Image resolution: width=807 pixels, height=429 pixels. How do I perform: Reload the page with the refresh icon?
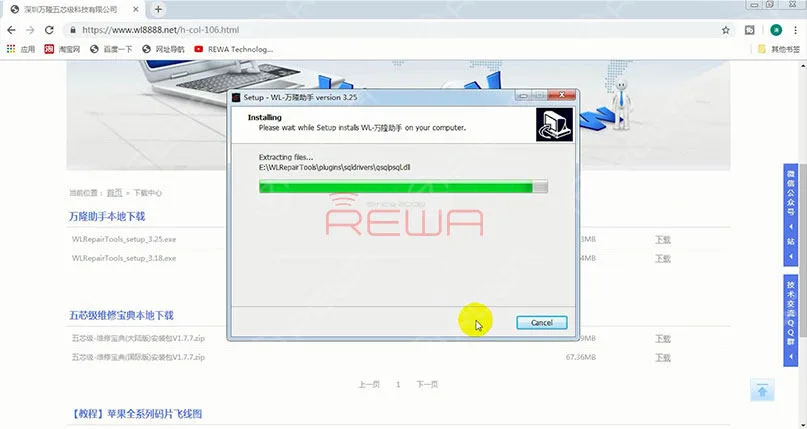(49, 30)
